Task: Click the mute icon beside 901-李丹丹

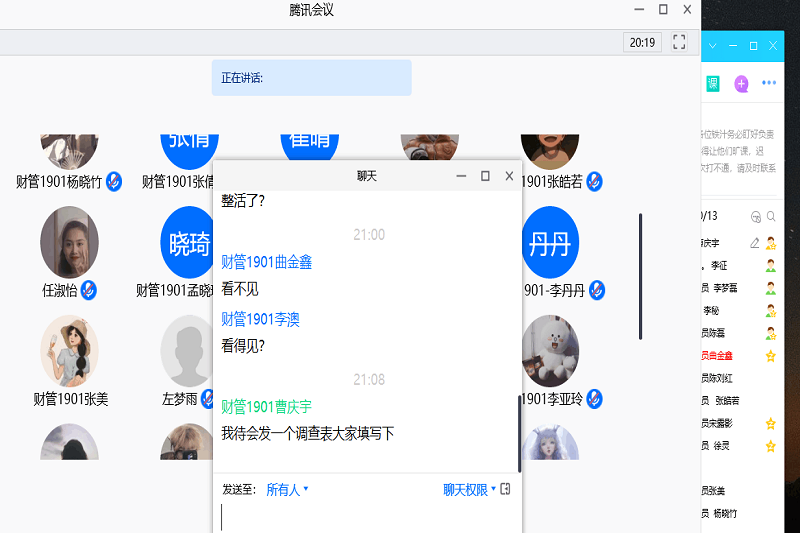Action: [x=596, y=290]
